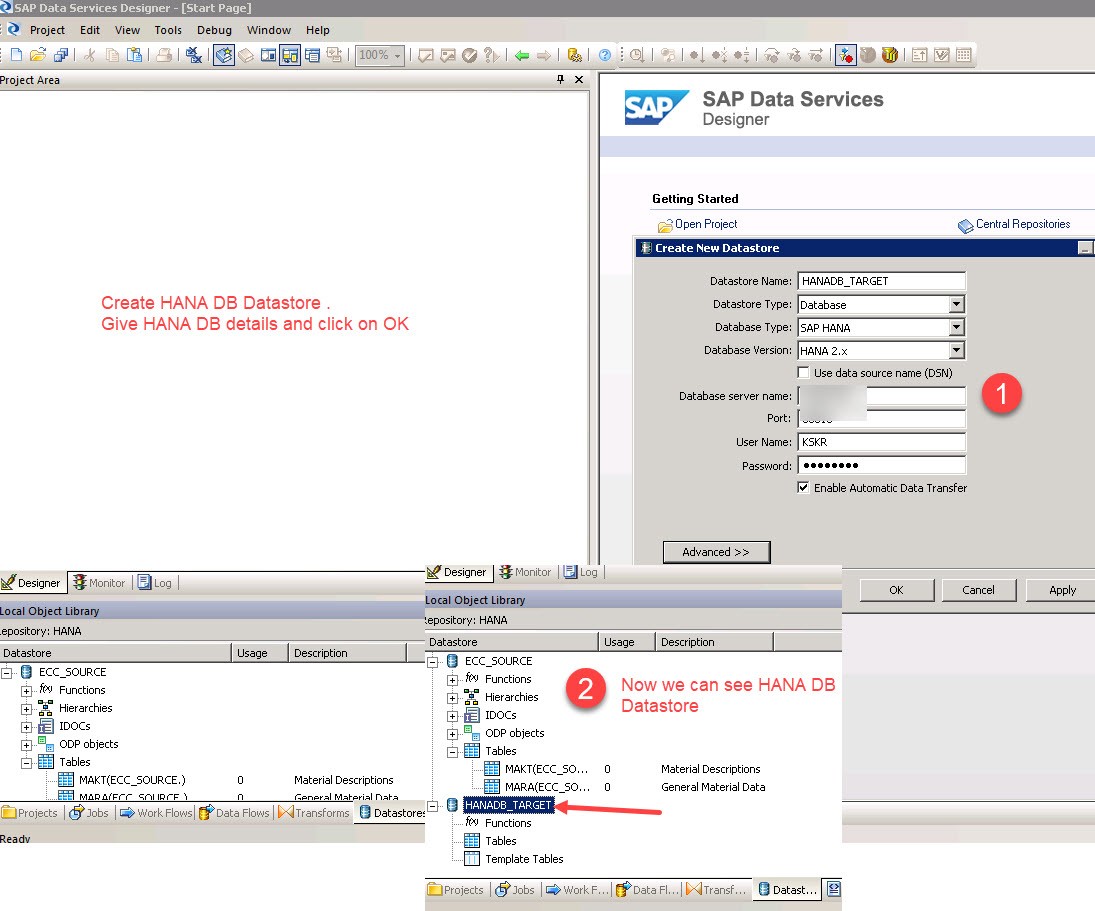
Task: Toggle the filter breakpoint debug icon
Action: (x=845, y=55)
